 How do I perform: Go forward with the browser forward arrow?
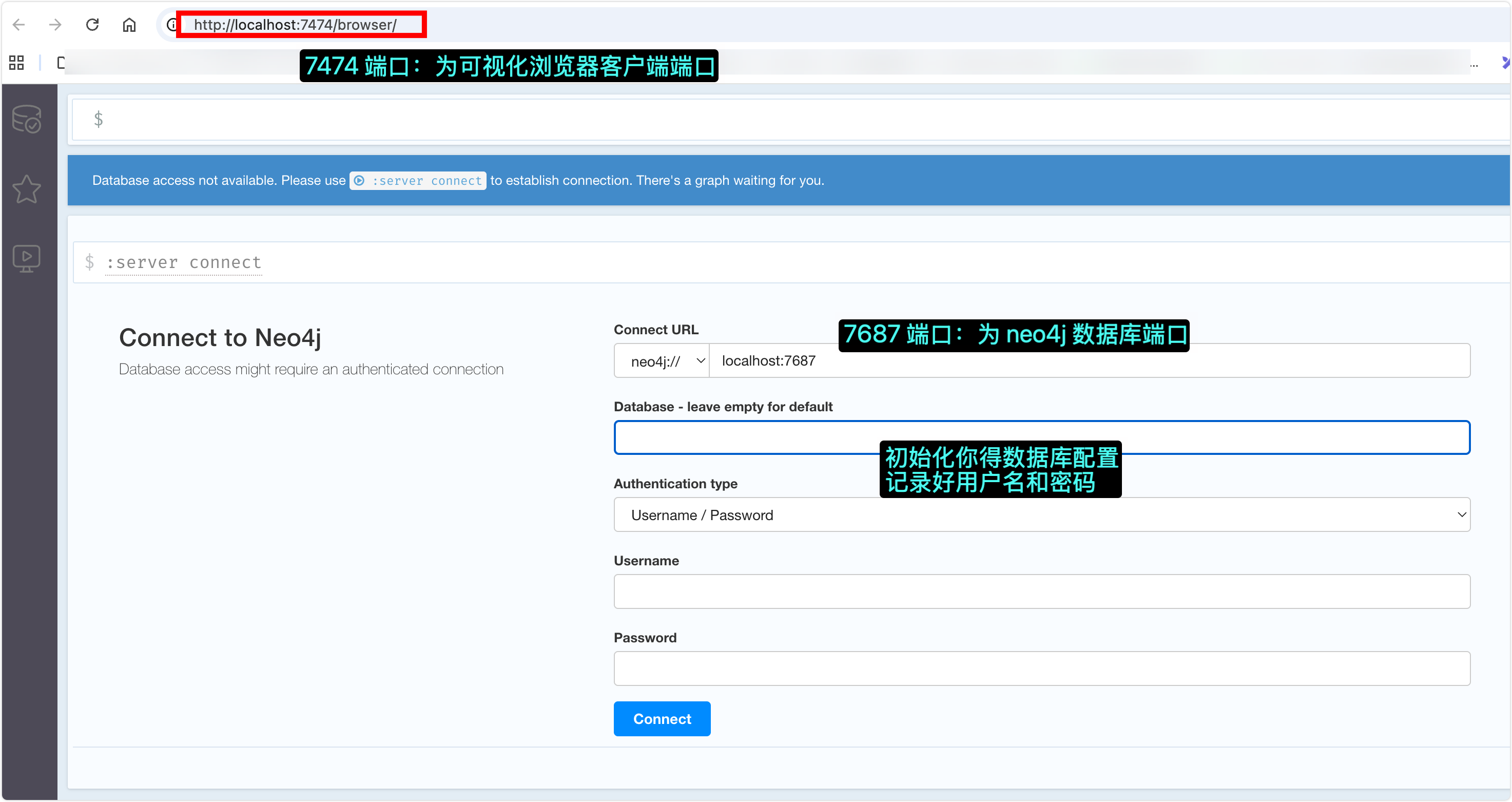pyautogui.click(x=55, y=25)
